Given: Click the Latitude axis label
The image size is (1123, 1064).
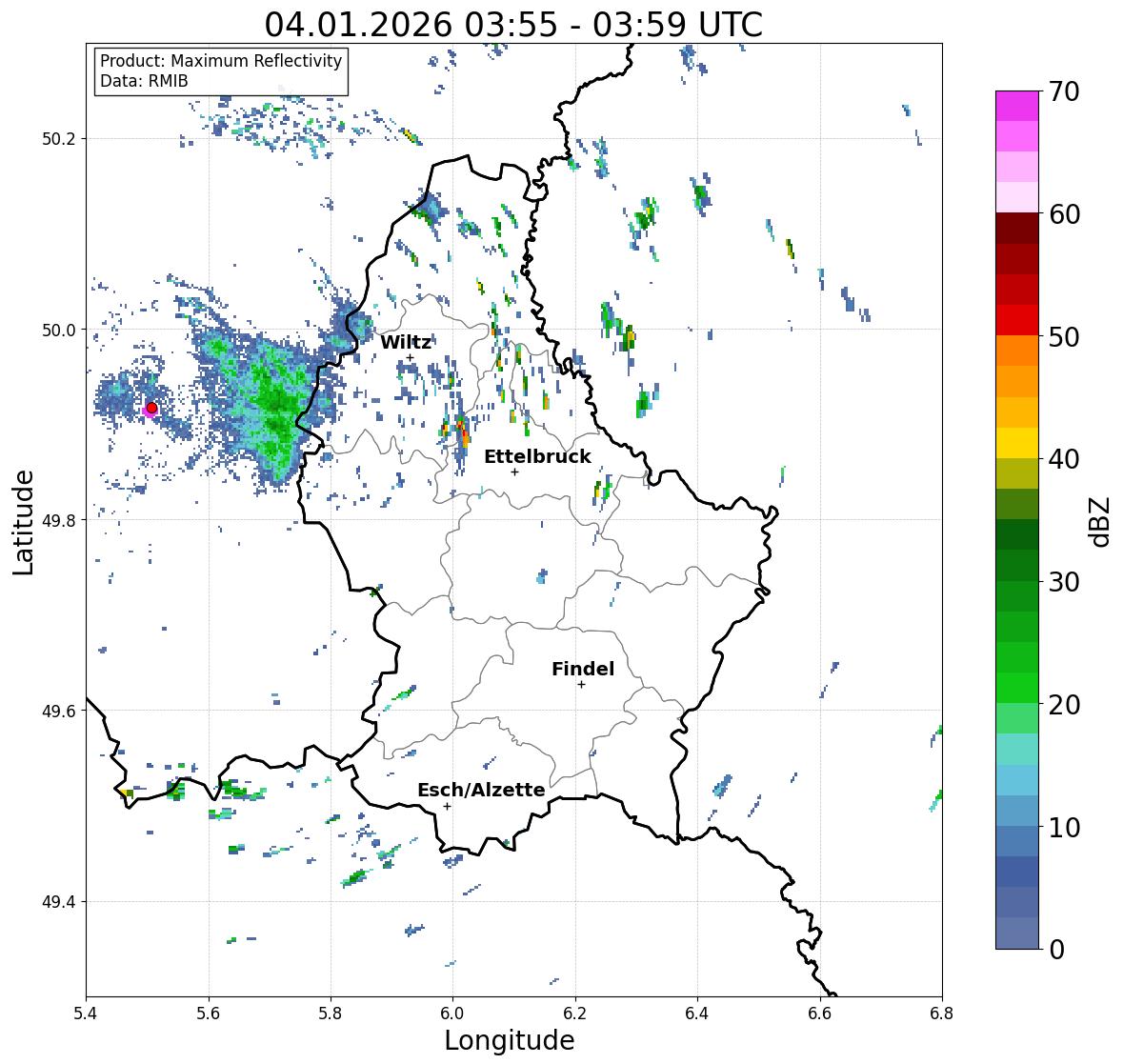Looking at the screenshot, I should [x=23, y=522].
